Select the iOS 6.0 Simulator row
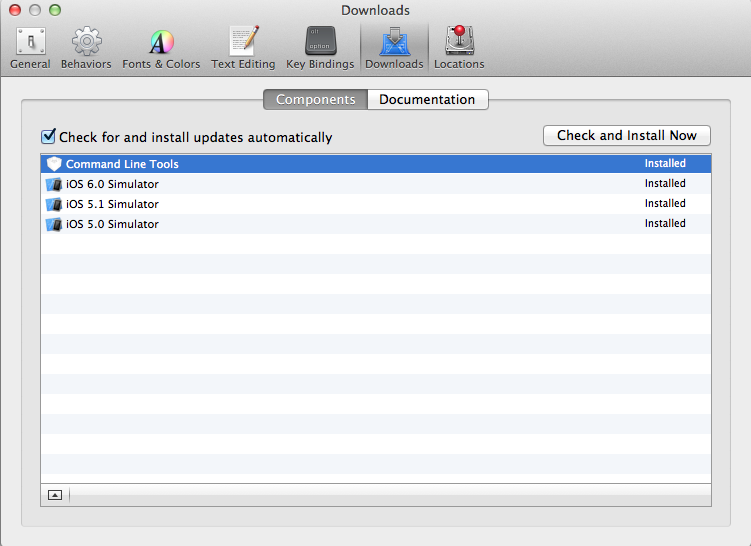The width and height of the screenshot is (751, 546). (376, 184)
